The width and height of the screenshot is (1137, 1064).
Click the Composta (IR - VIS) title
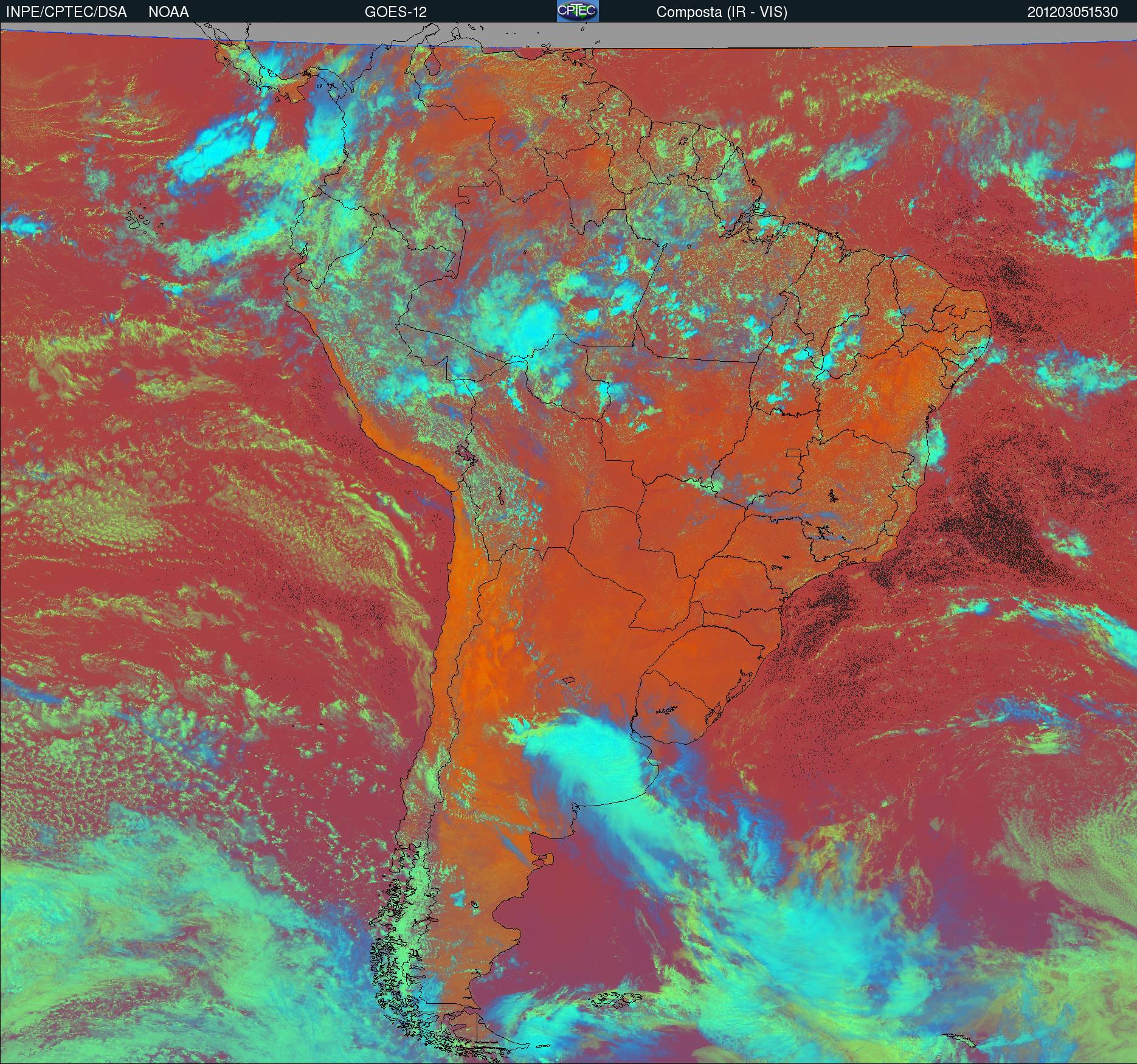[x=722, y=12]
